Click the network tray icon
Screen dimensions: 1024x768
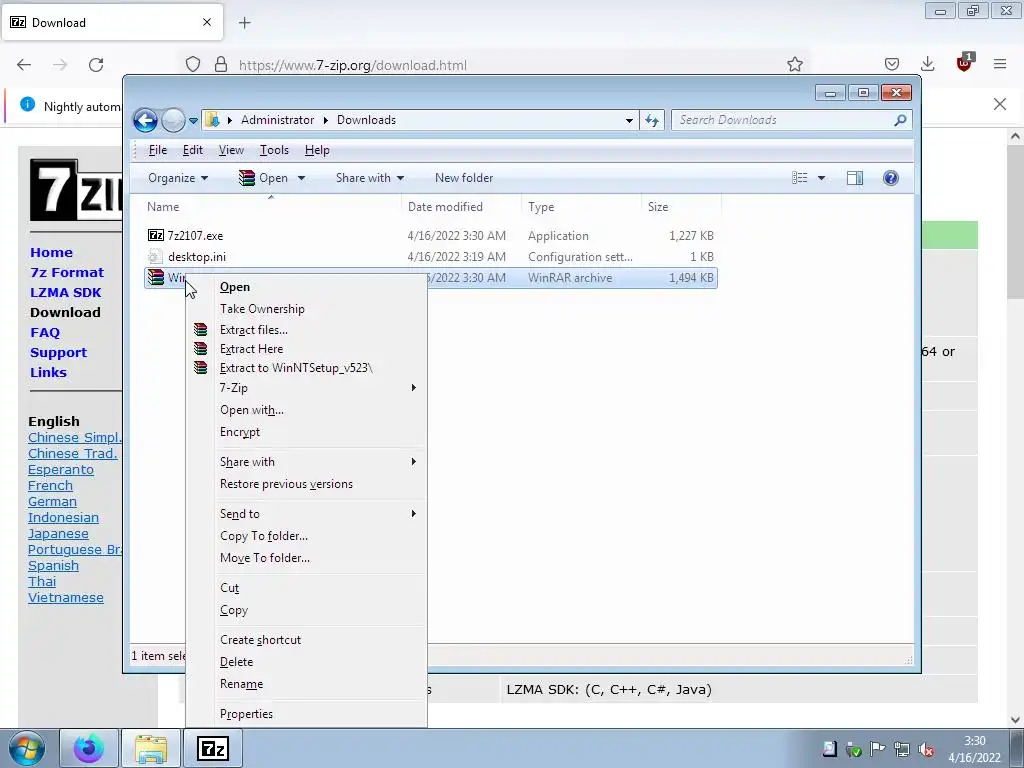coord(902,749)
